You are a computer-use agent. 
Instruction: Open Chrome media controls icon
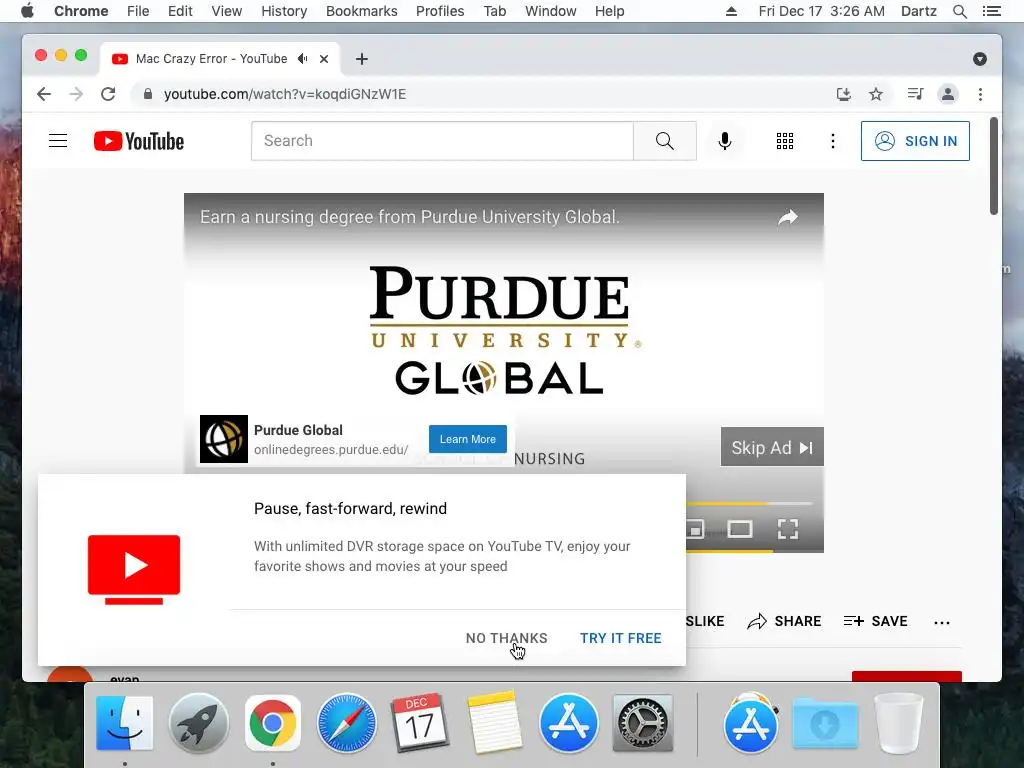[915, 94]
